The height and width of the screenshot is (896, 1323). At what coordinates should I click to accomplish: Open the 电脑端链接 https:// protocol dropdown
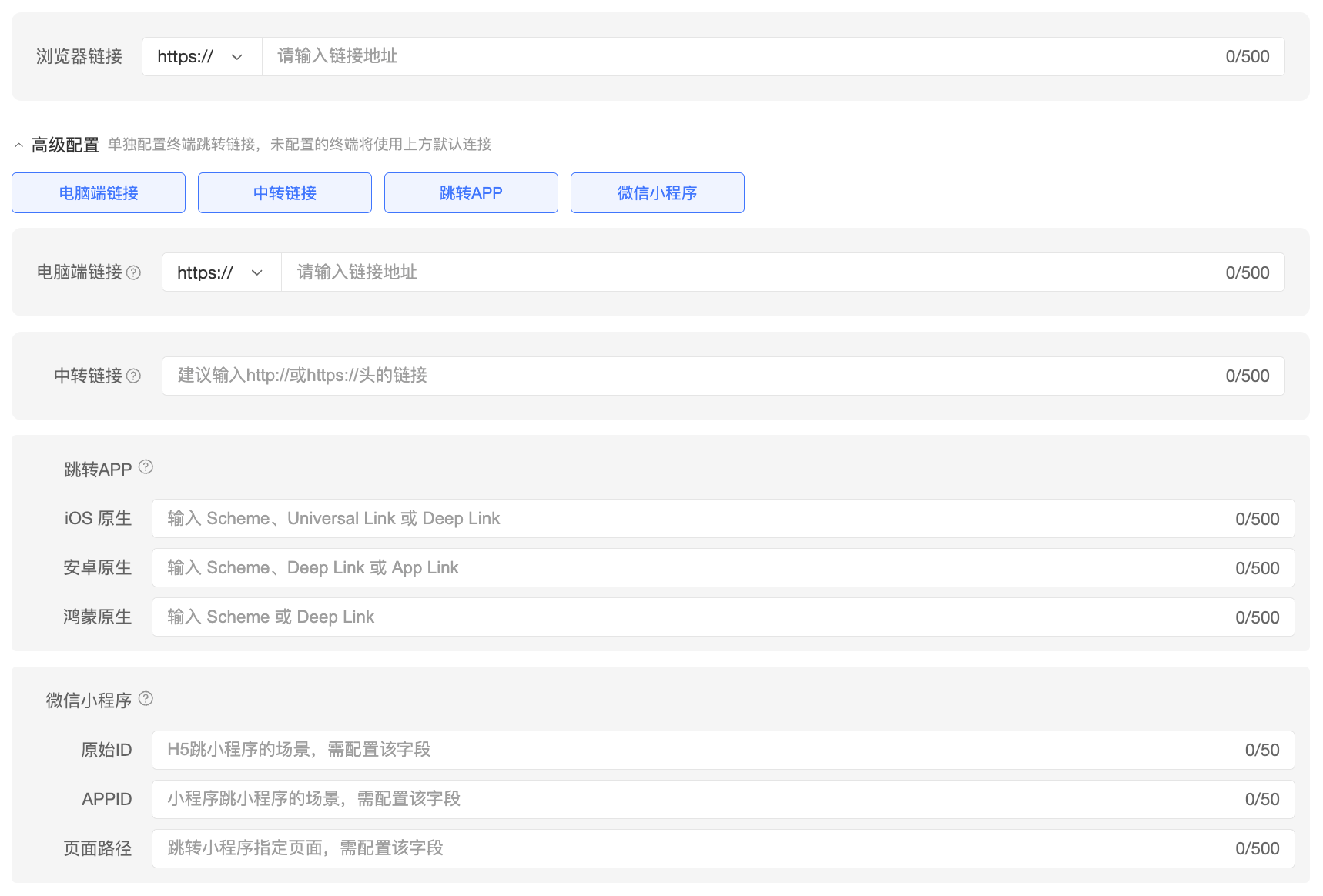[x=222, y=272]
